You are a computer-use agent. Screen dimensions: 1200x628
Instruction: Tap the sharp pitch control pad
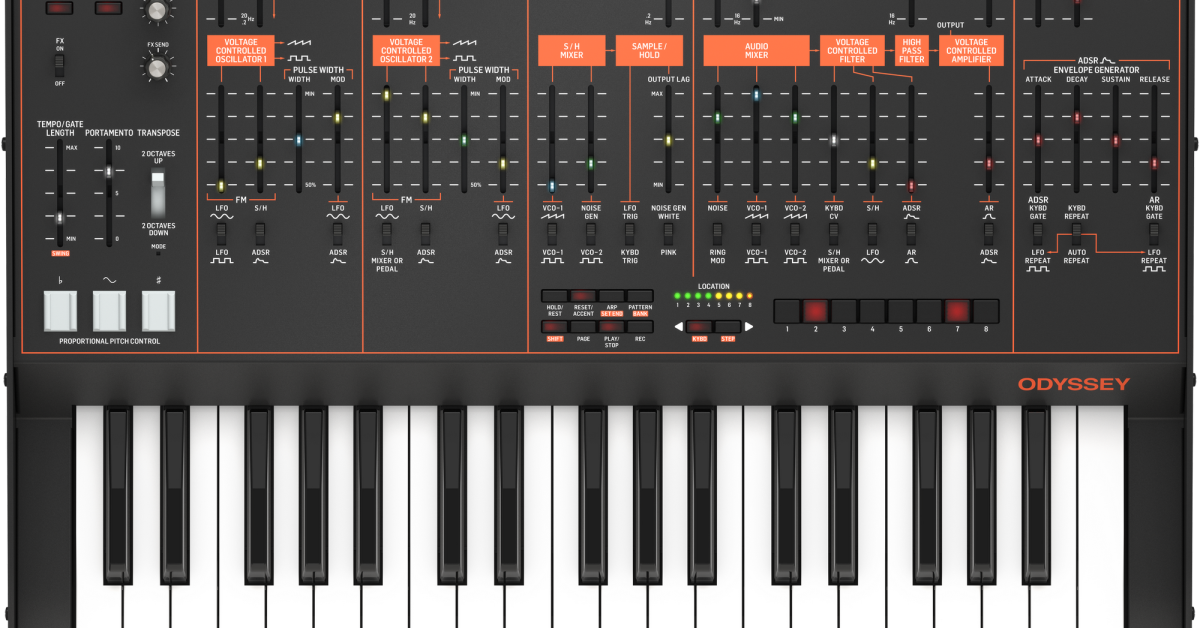pyautogui.click(x=160, y=311)
